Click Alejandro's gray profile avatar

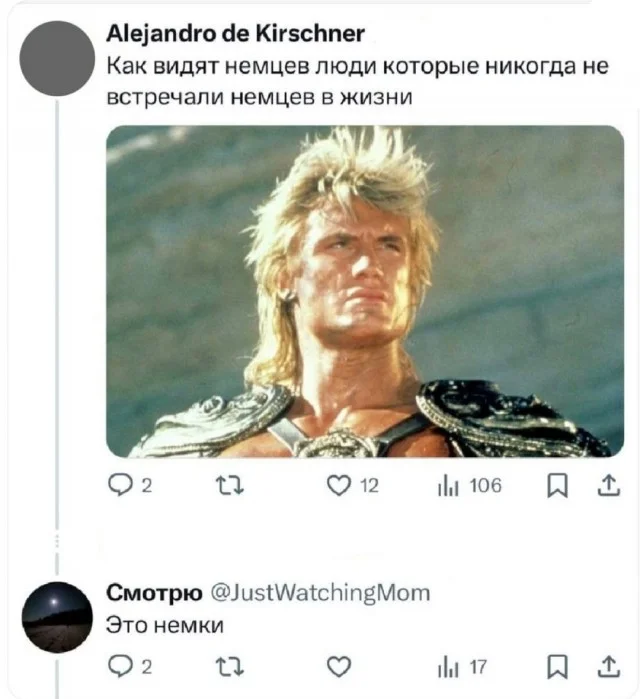[x=57, y=58]
